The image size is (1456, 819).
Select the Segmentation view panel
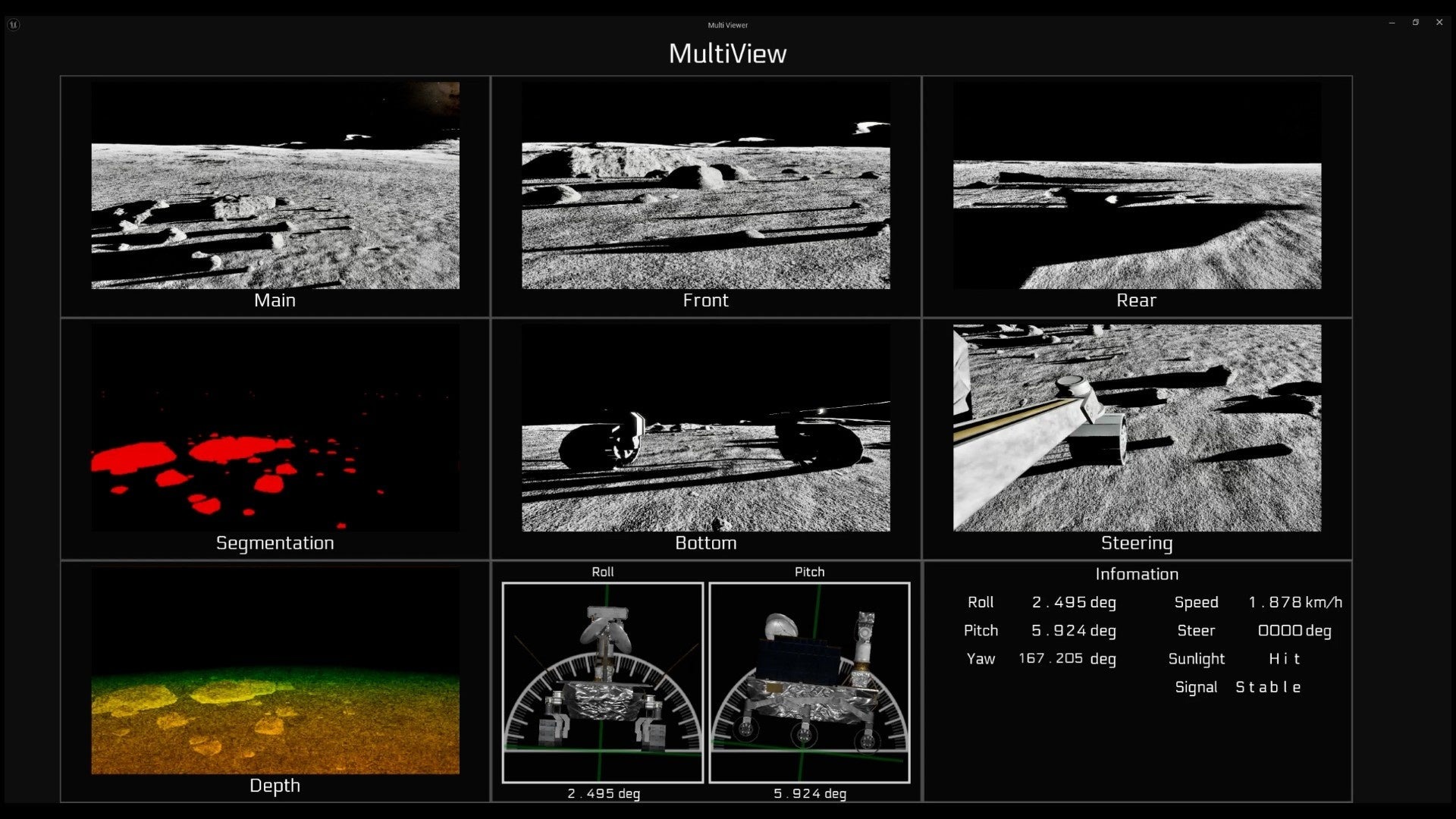pos(275,428)
